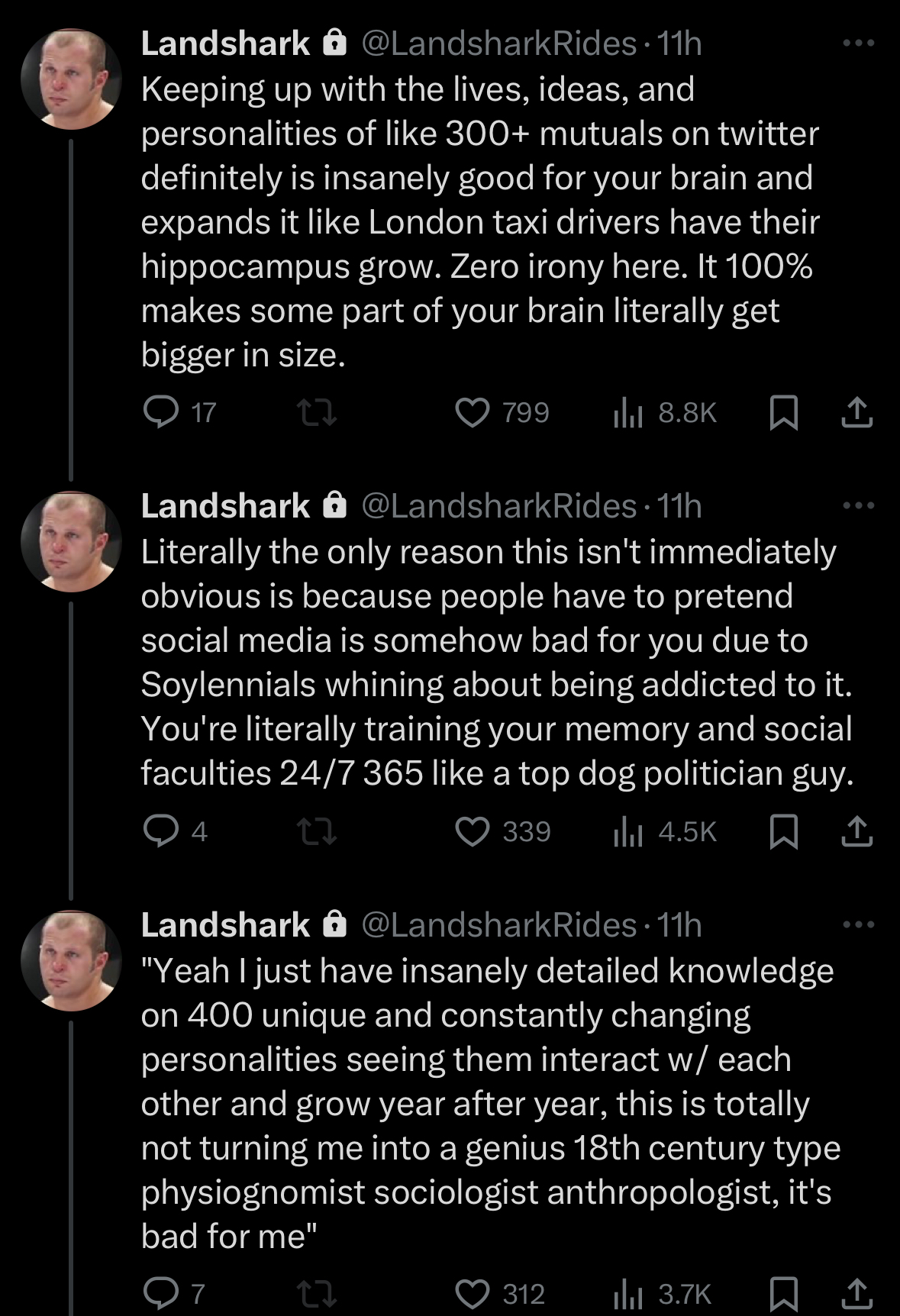900x1316 pixels.
Task: Share the tweet with 4.5K views
Action: [856, 832]
